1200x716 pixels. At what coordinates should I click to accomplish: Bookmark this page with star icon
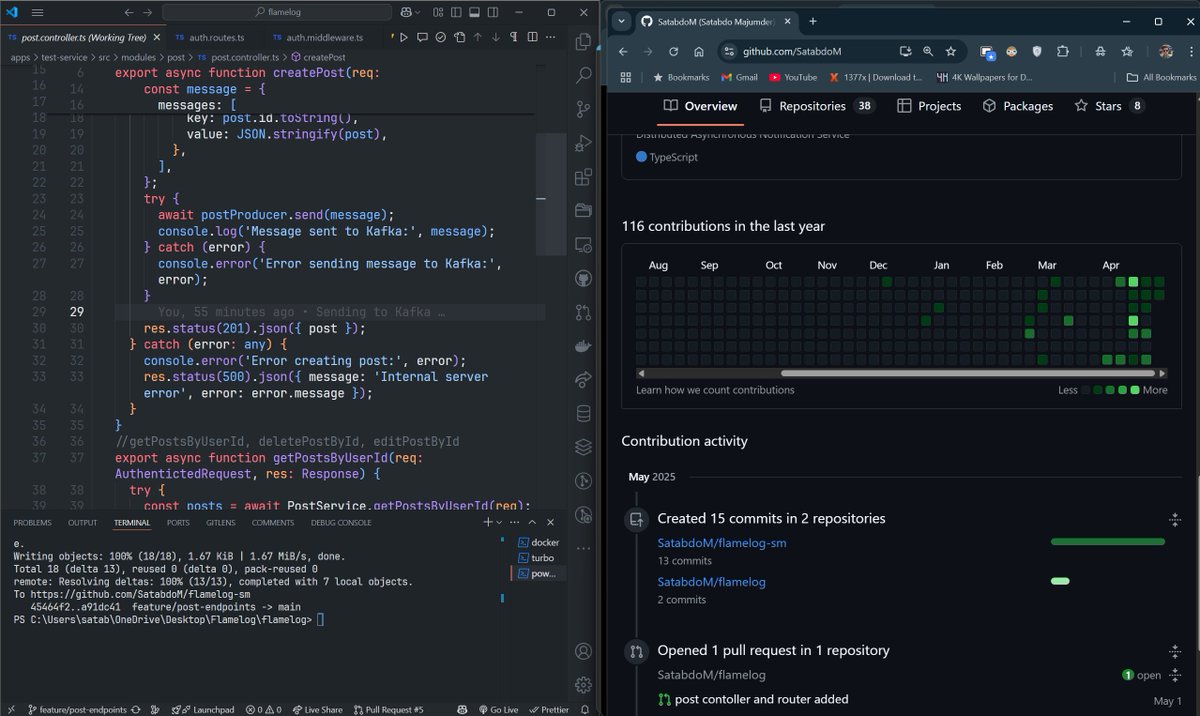[x=951, y=51]
